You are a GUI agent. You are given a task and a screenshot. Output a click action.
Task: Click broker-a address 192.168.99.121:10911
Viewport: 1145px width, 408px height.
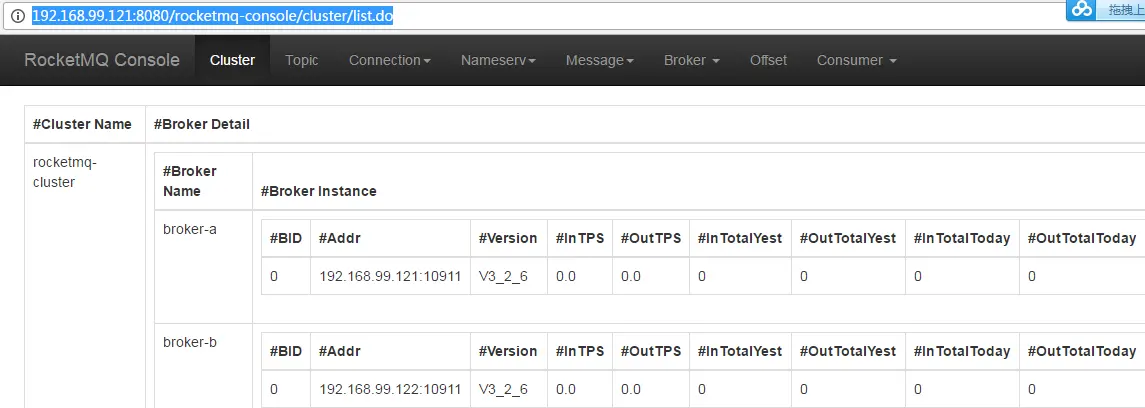390,277
